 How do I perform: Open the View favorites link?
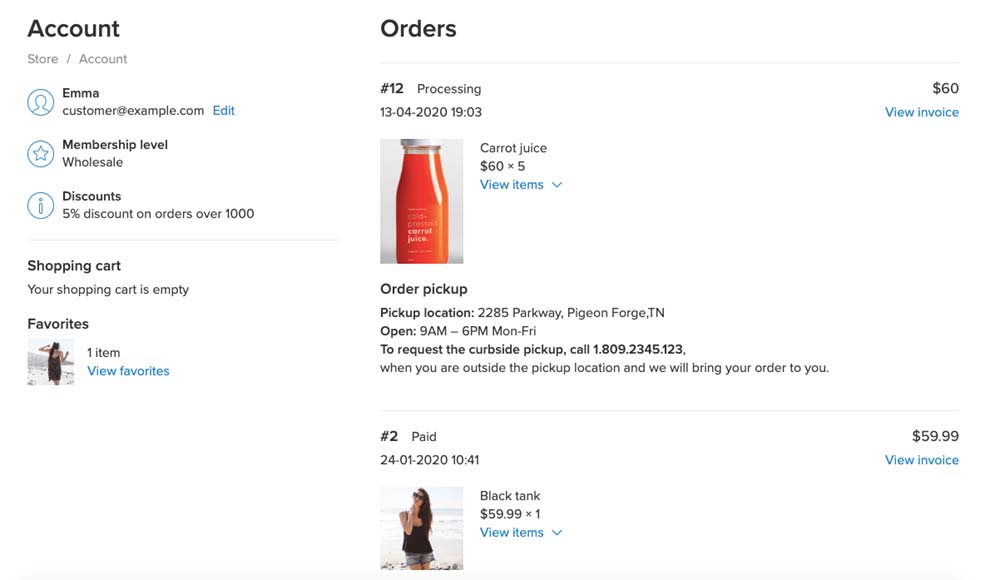tap(128, 371)
